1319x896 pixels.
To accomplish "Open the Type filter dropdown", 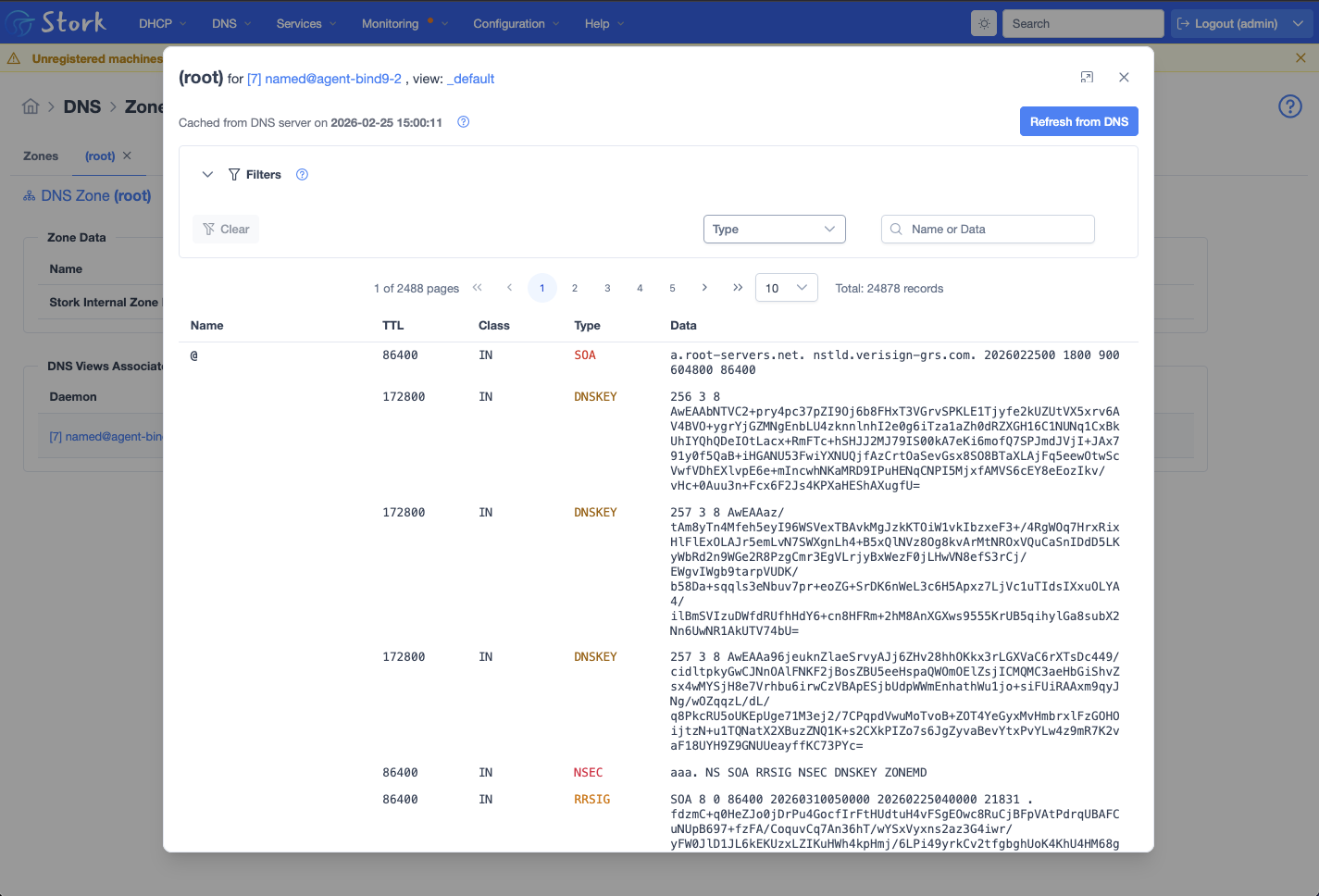I will point(774,229).
